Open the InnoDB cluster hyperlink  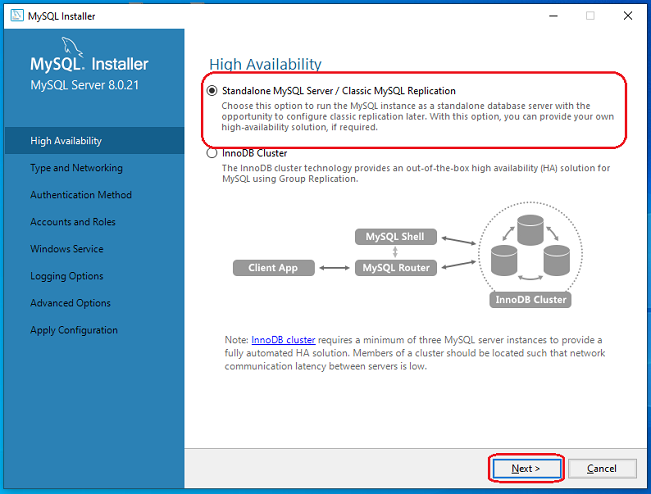[283, 340]
